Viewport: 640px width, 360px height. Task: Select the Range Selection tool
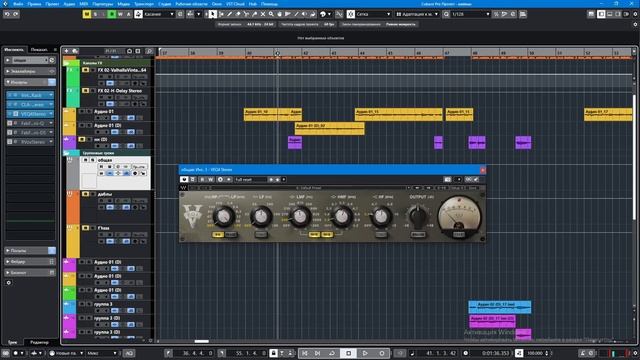click(221, 14)
